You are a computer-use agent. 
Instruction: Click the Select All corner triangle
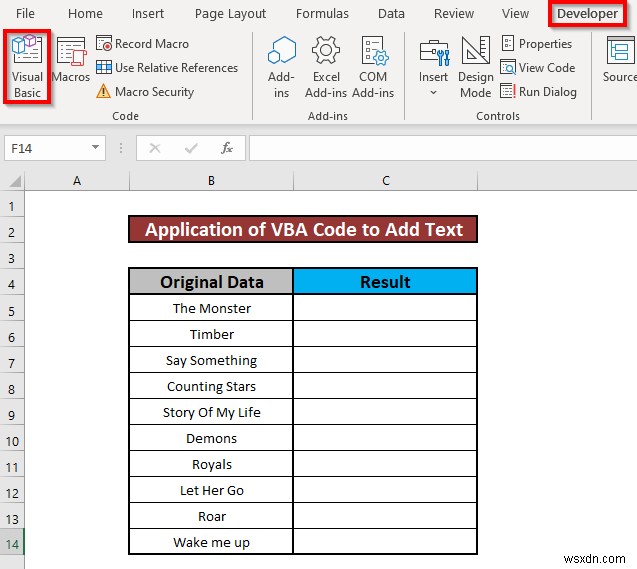[14, 181]
